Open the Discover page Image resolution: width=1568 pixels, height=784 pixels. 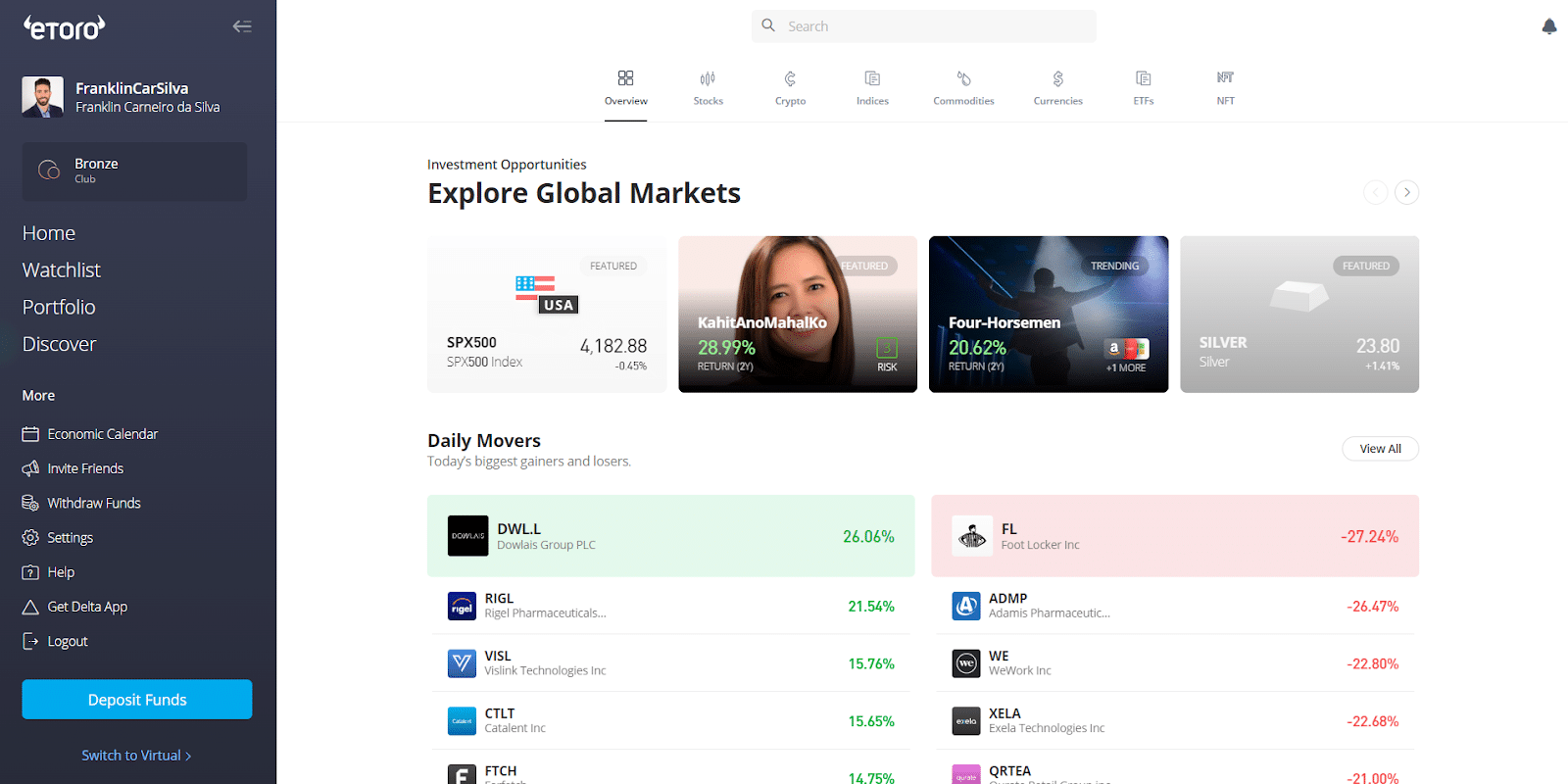click(59, 344)
